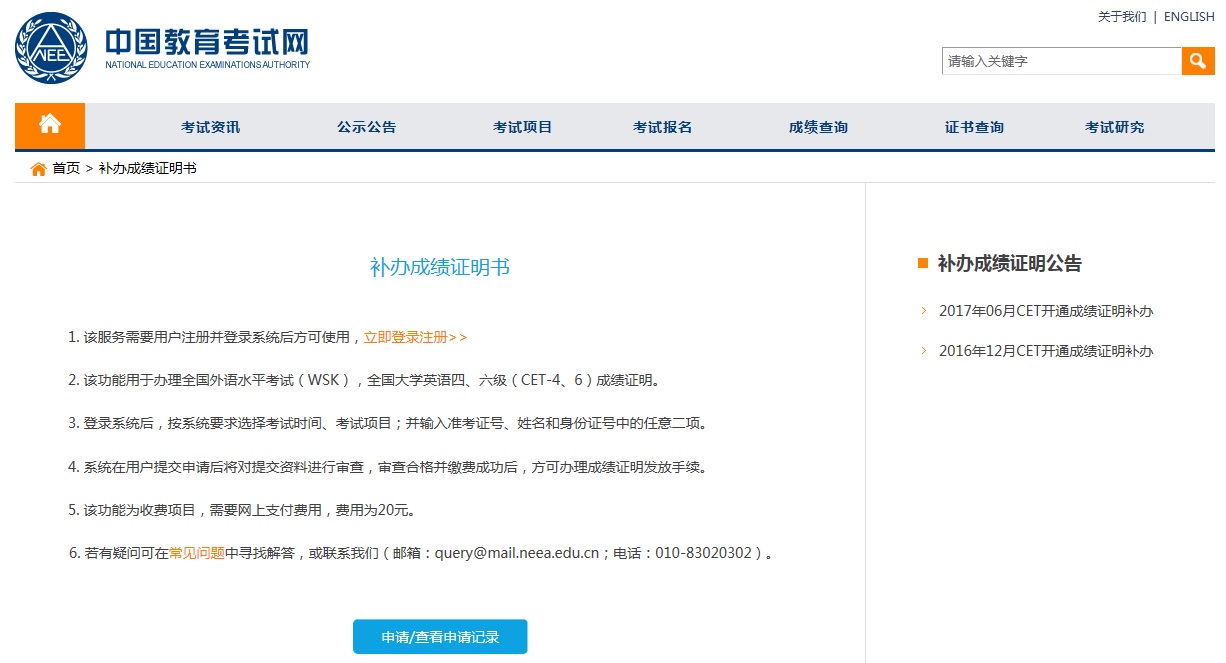This screenshot has width=1226, height=663.
Task: Open the 2017年06月CET开通成绩证明补办 notice
Action: click(1046, 311)
